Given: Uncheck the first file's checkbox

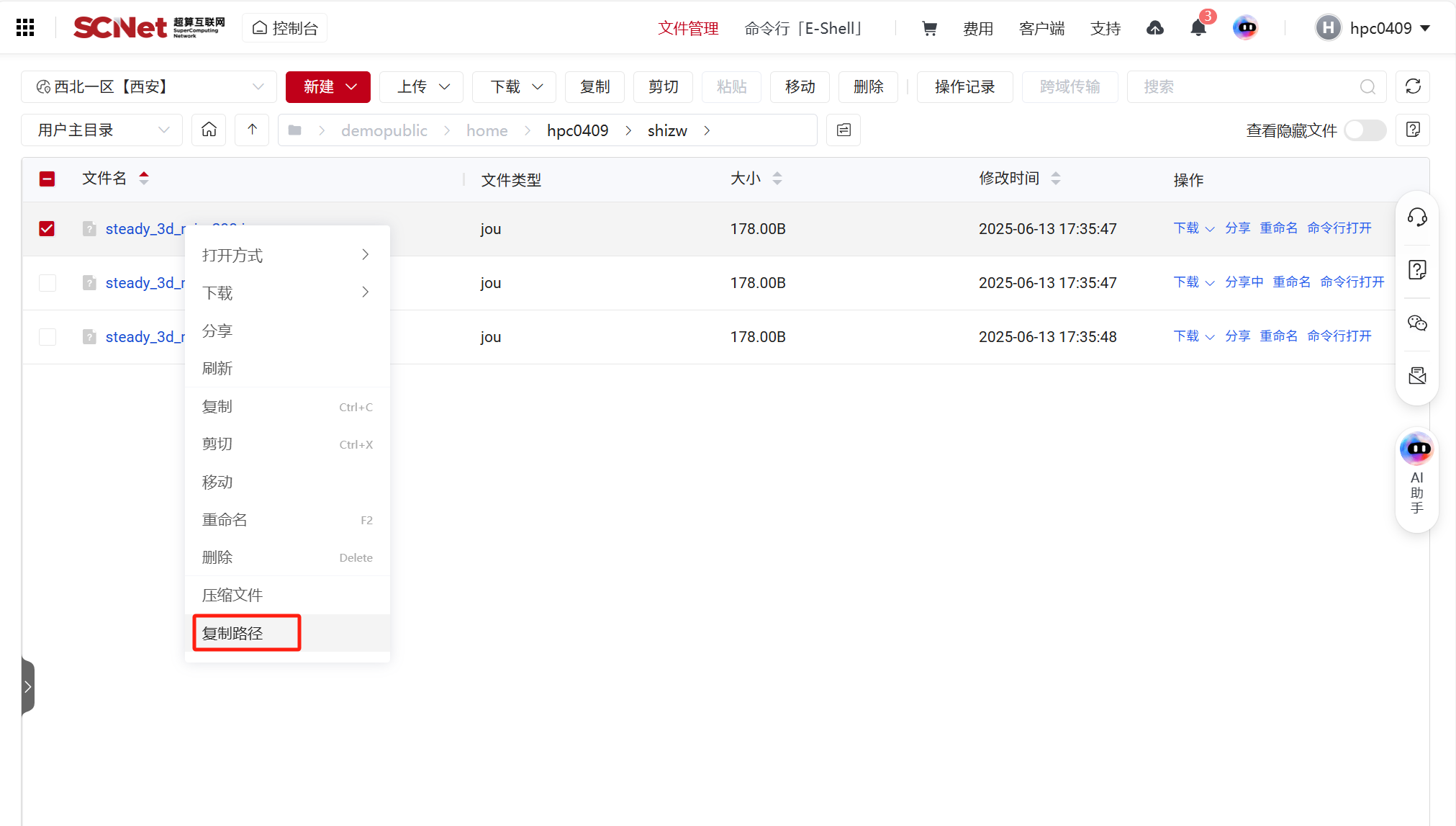Looking at the screenshot, I should tap(47, 228).
